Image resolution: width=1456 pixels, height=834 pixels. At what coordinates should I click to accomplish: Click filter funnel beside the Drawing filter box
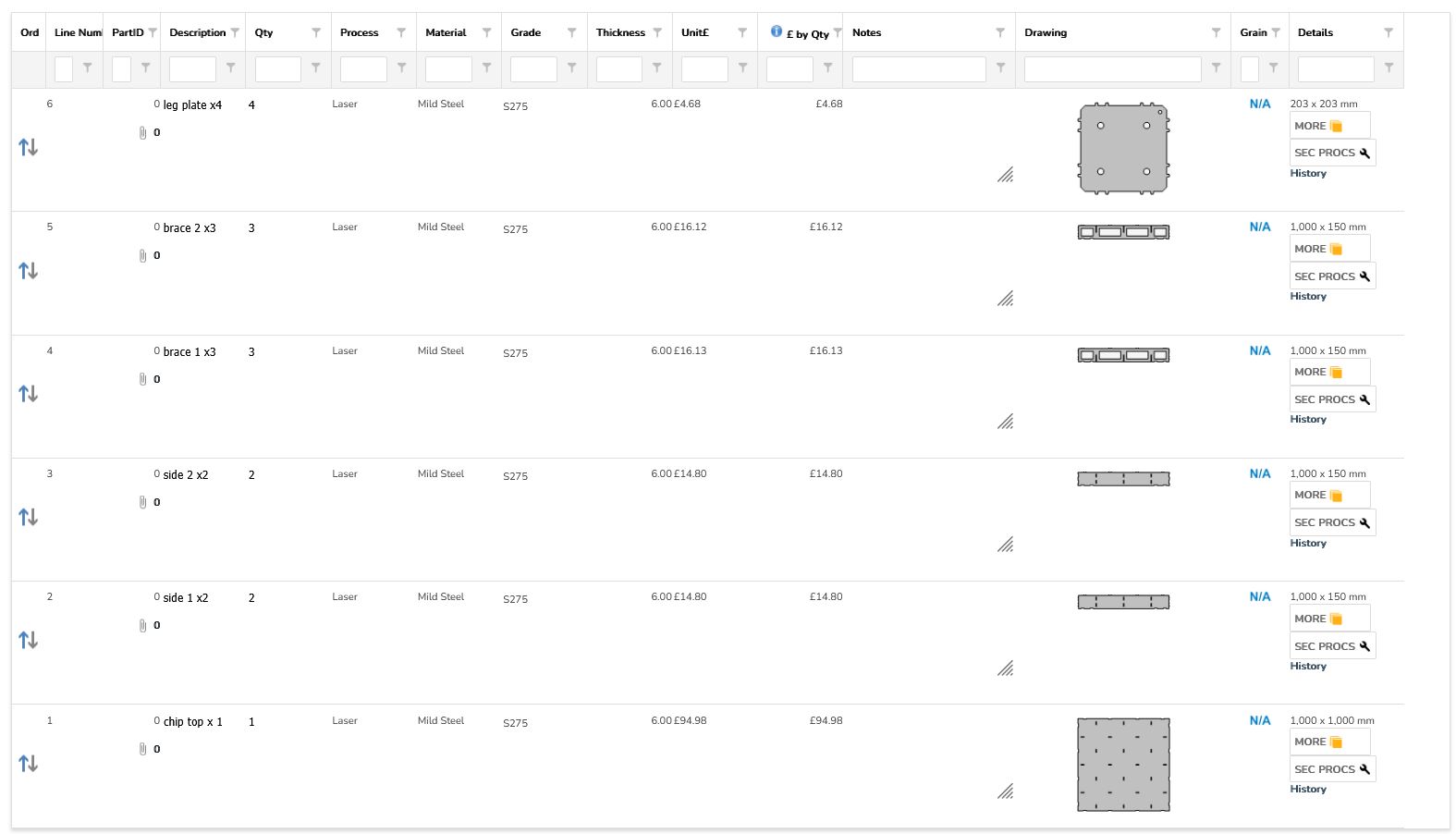[x=1216, y=67]
